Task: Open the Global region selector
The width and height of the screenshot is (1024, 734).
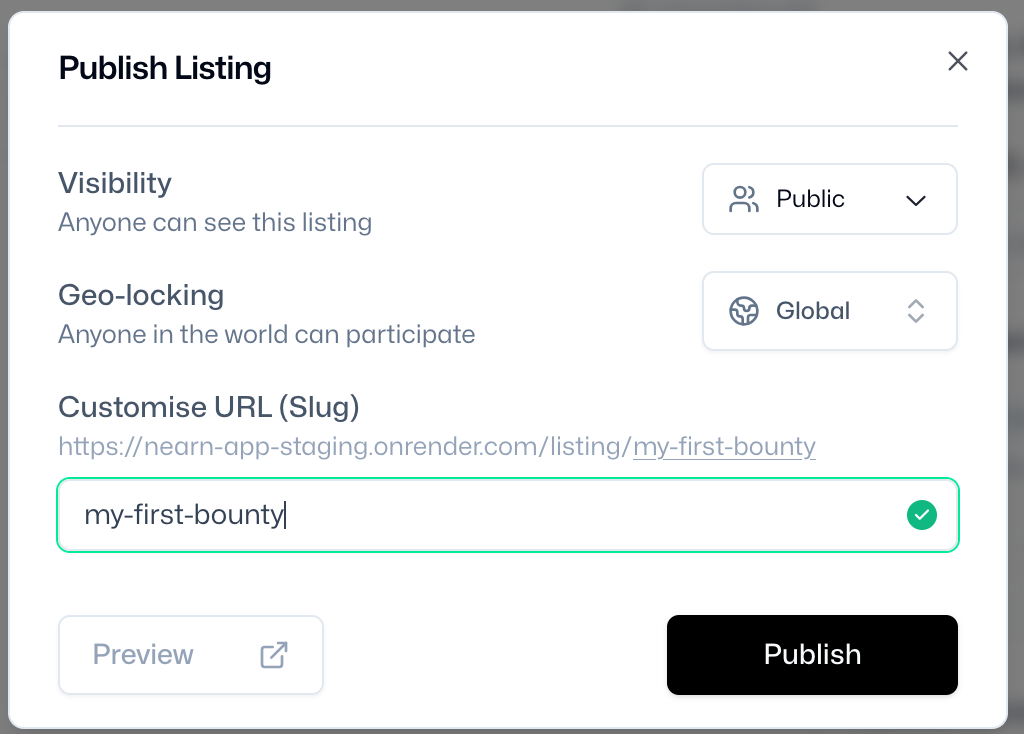Action: click(829, 311)
